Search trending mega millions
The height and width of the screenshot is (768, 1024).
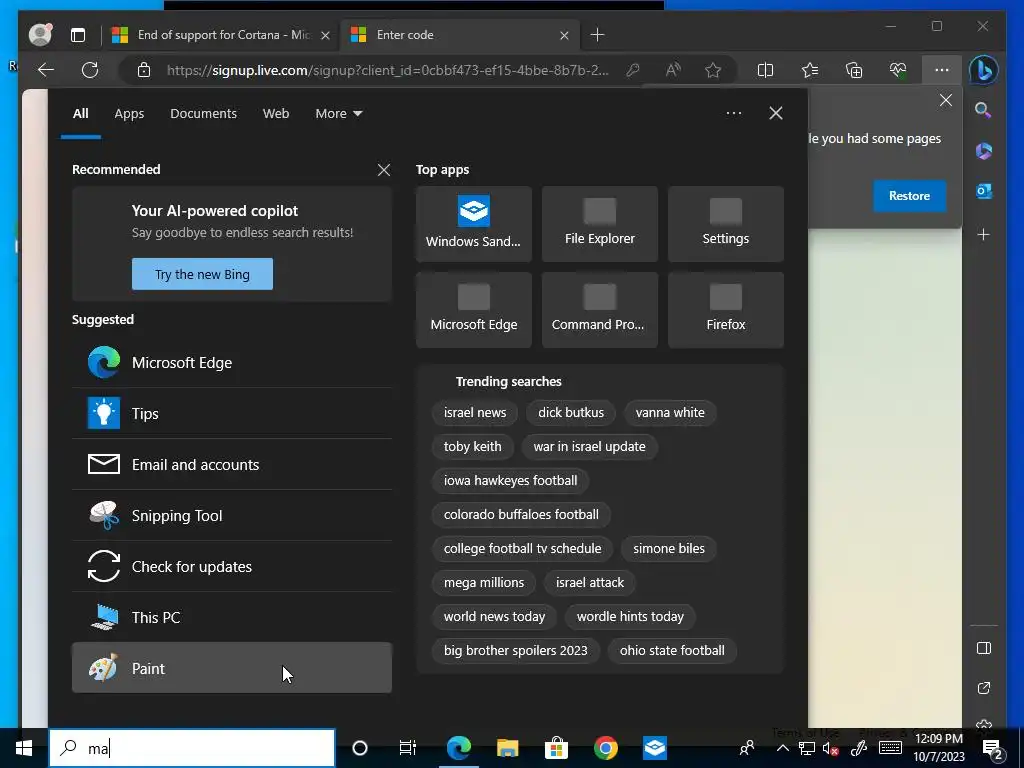[x=484, y=583]
